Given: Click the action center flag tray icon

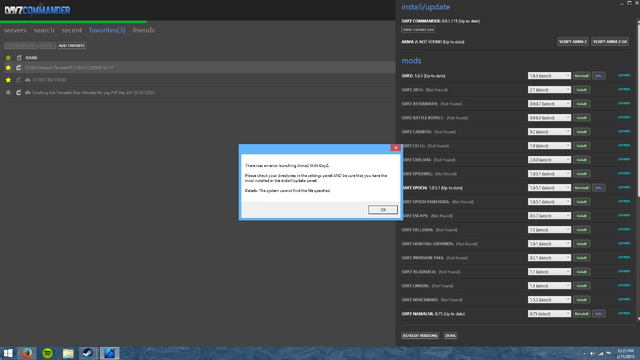Looking at the screenshot, I should pos(609,353).
